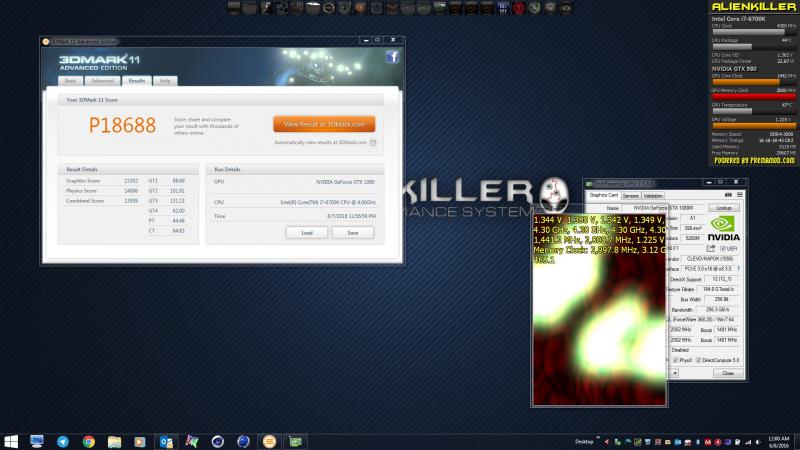
Task: Click the GPU-Z screenshot camera icon
Action: tap(728, 195)
